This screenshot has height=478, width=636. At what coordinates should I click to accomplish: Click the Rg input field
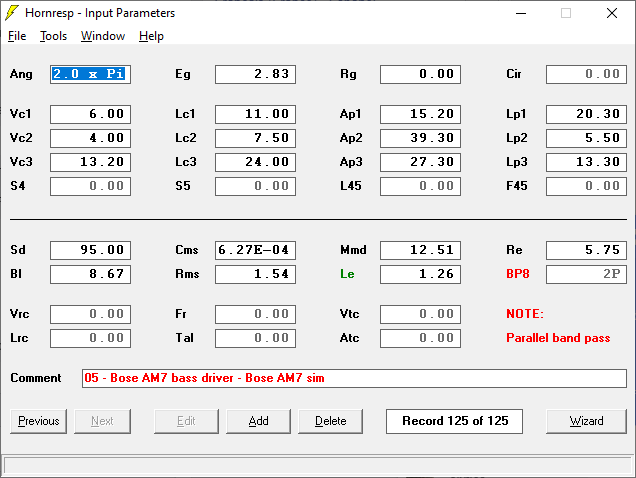click(x=421, y=74)
